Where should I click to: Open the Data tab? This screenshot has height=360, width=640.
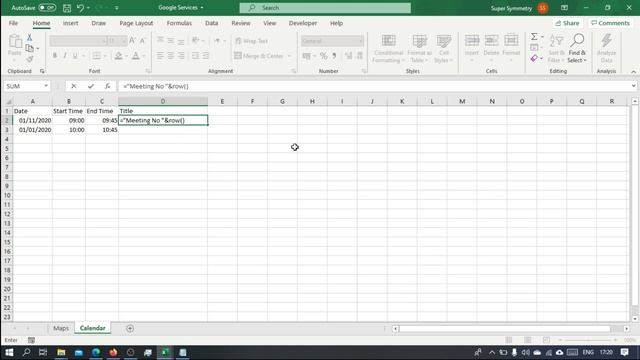click(x=211, y=23)
